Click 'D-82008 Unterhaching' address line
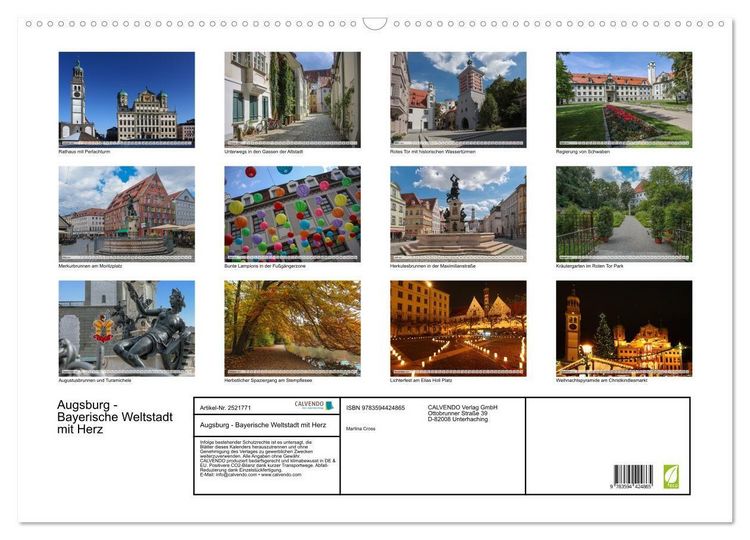The height and width of the screenshot is (540, 750). pos(458,419)
